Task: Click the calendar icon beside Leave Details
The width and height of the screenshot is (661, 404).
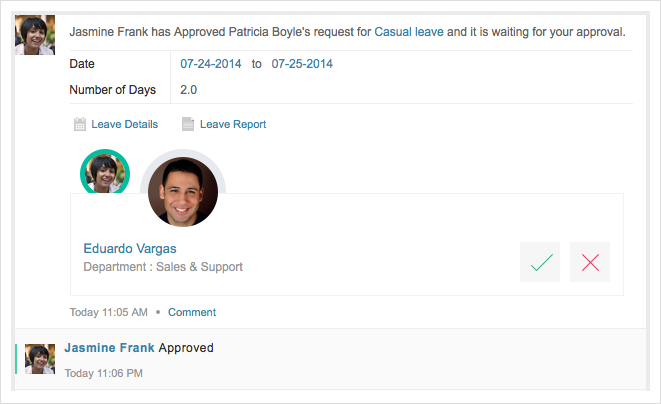Action: coord(80,125)
